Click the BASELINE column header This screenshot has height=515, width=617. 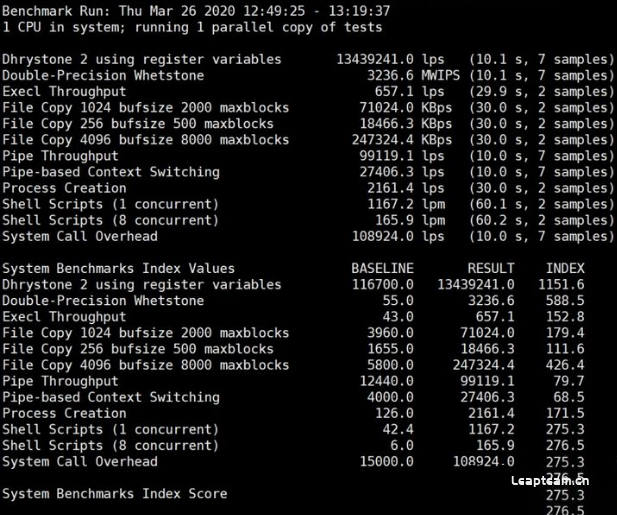coord(382,269)
